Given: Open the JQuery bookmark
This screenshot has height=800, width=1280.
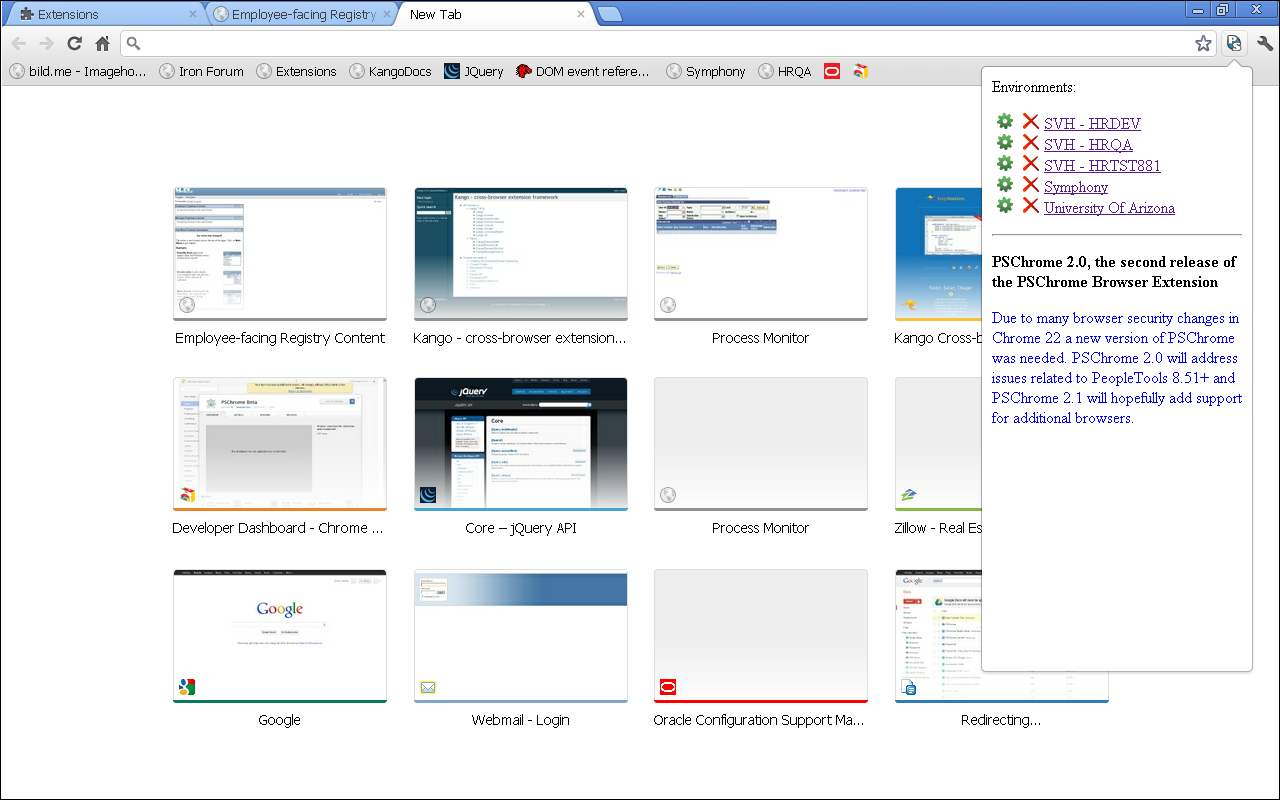Looking at the screenshot, I should click(x=474, y=71).
